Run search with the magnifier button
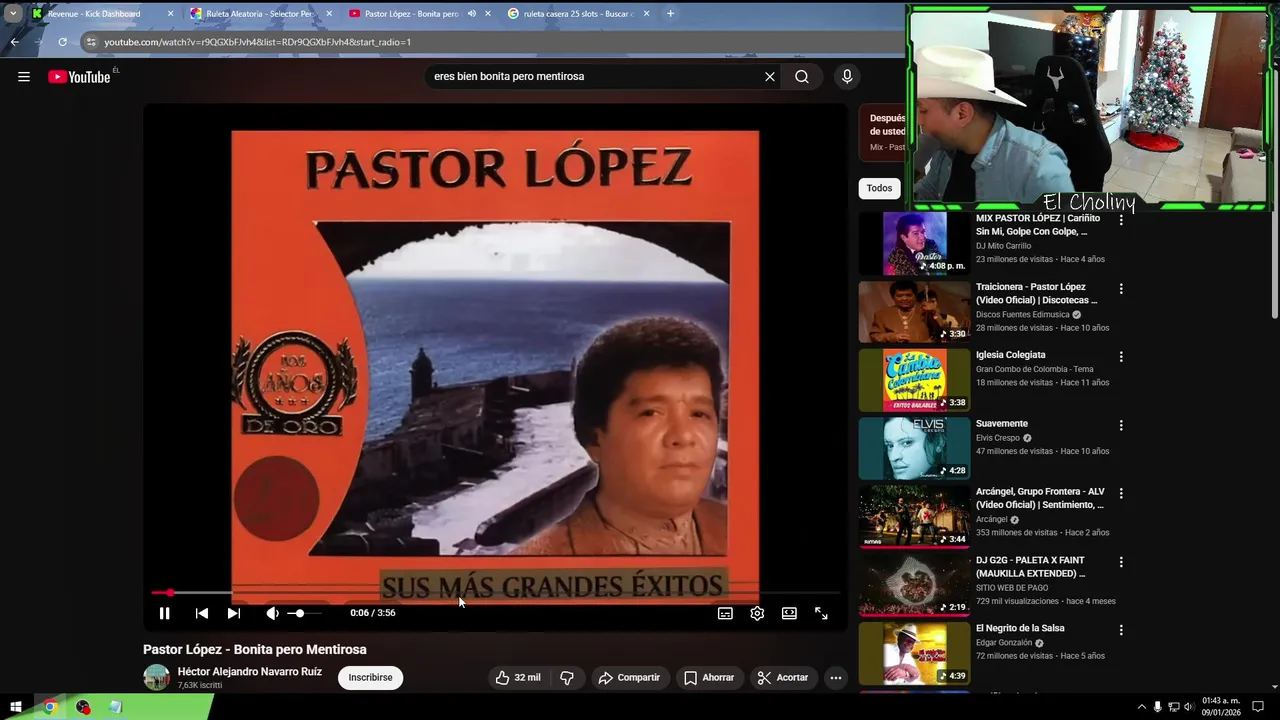 802,76
